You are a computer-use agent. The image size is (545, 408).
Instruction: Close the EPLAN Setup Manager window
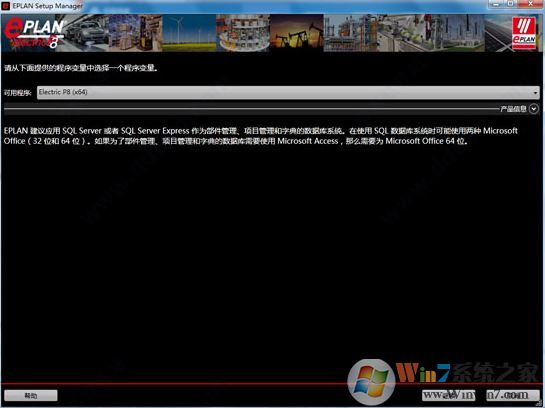pyautogui.click(x=530, y=4)
